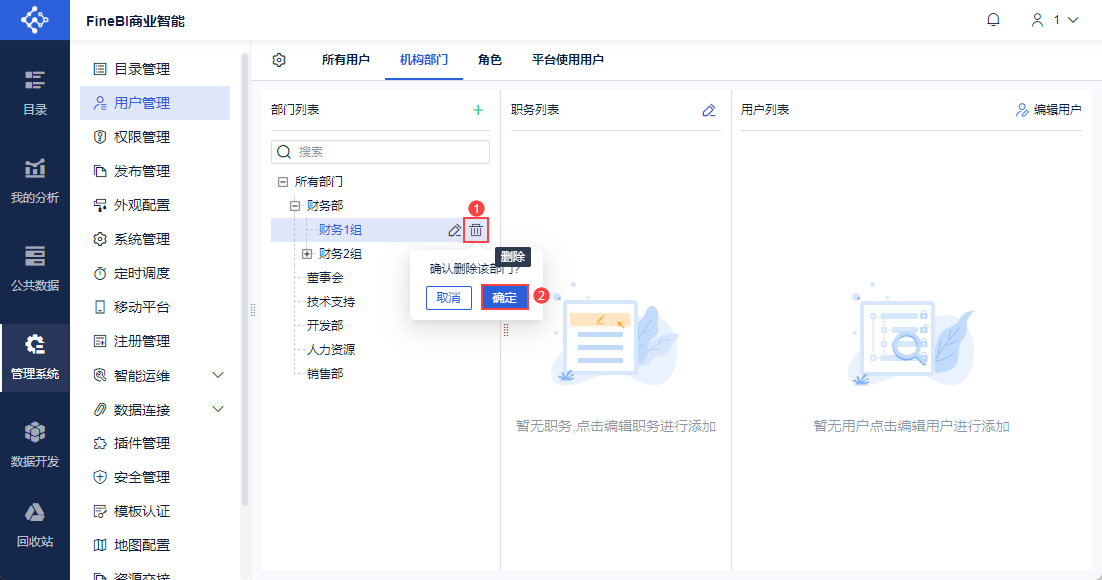Open 发布管理 menu item

coord(155,171)
